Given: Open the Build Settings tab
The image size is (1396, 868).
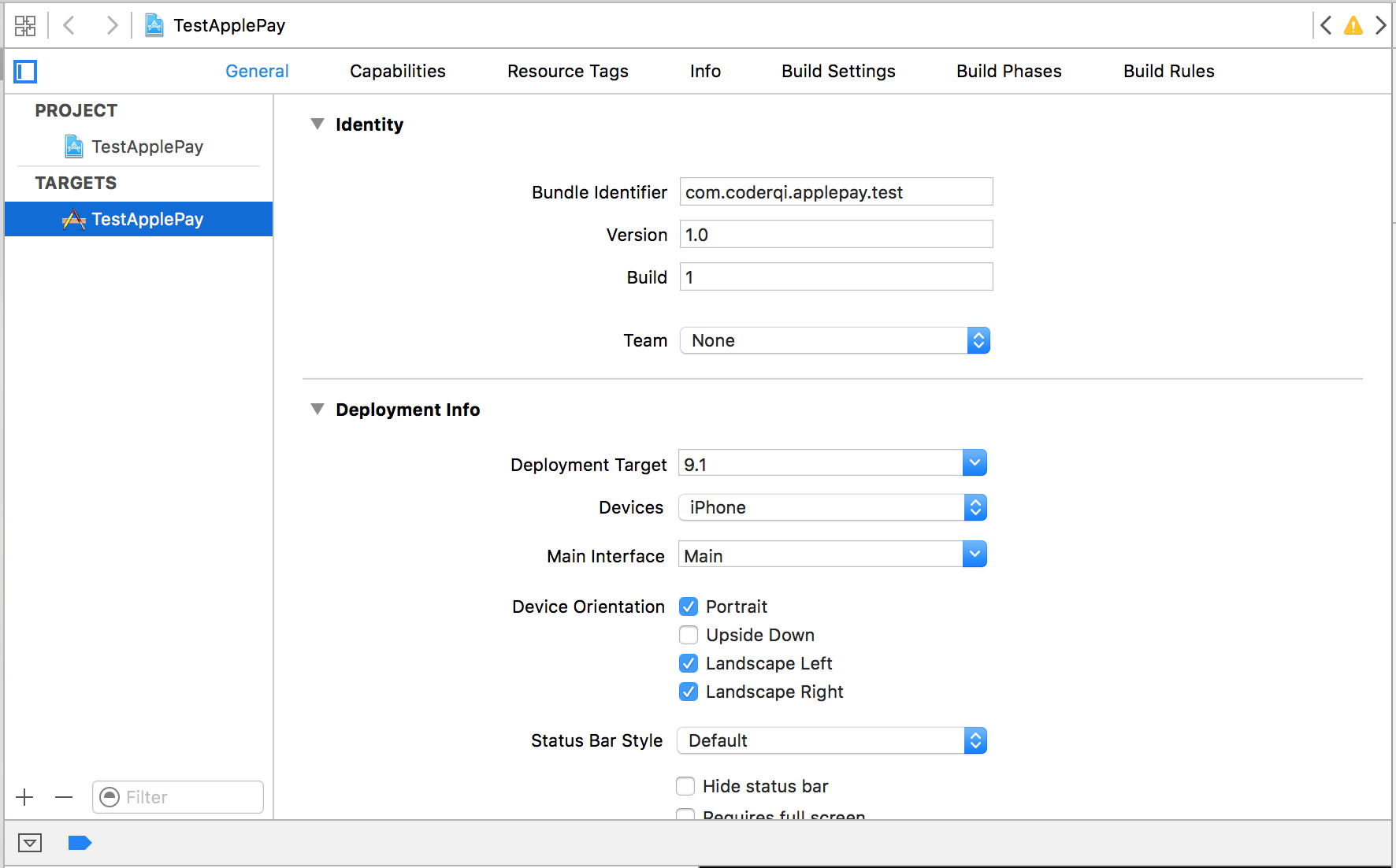Looking at the screenshot, I should click(x=837, y=71).
